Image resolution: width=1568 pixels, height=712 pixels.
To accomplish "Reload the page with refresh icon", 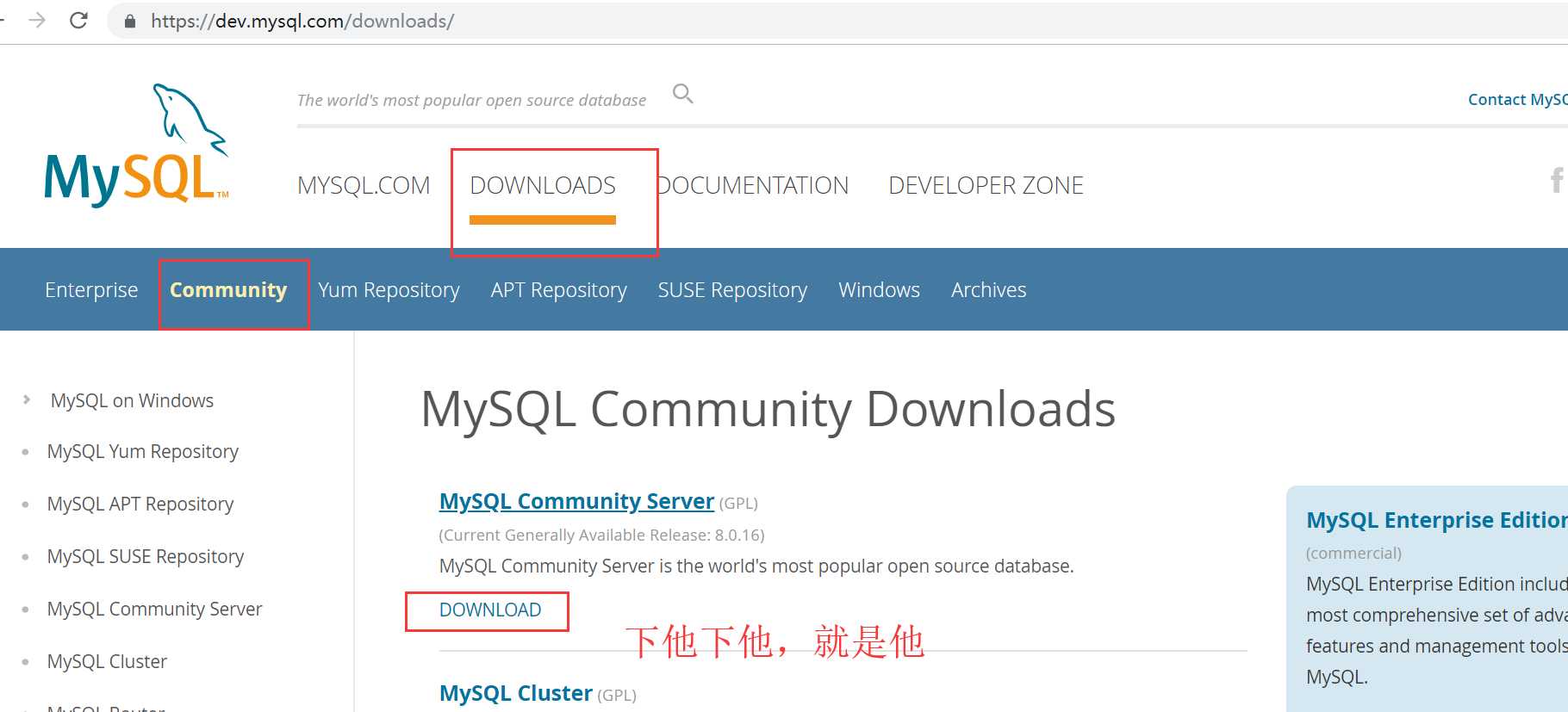I will coord(78,20).
